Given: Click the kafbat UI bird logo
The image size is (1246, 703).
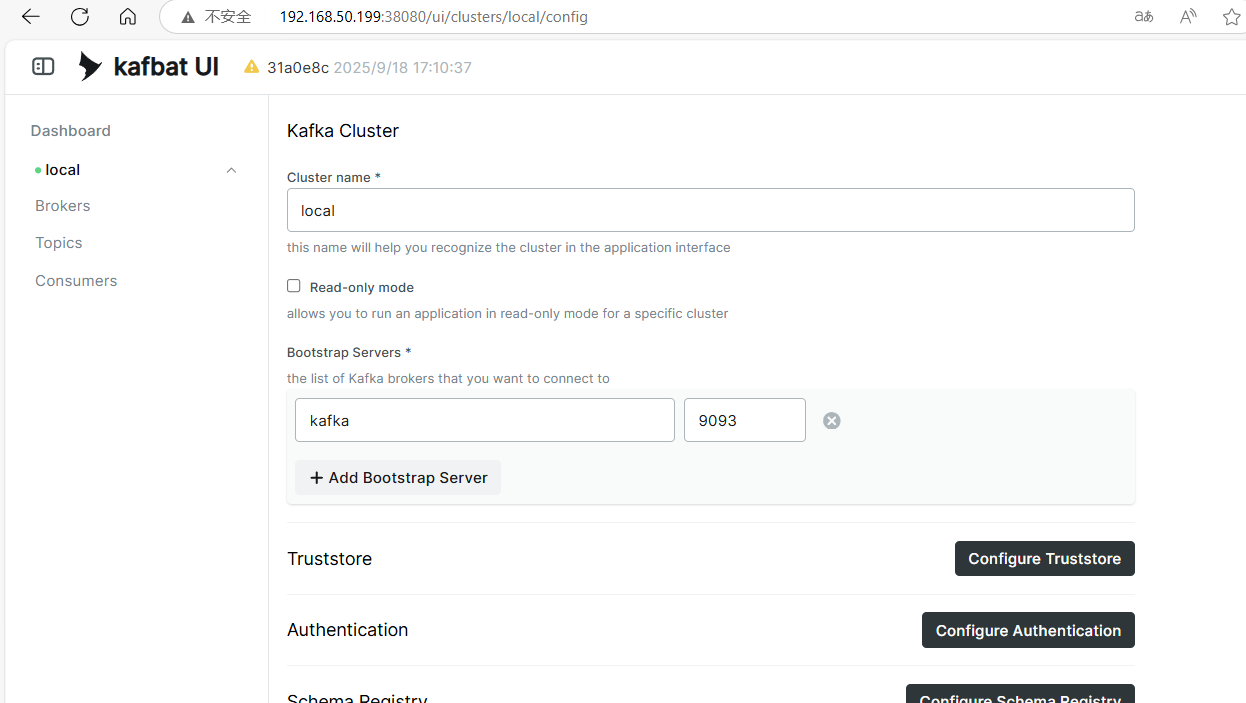Looking at the screenshot, I should click(x=90, y=67).
